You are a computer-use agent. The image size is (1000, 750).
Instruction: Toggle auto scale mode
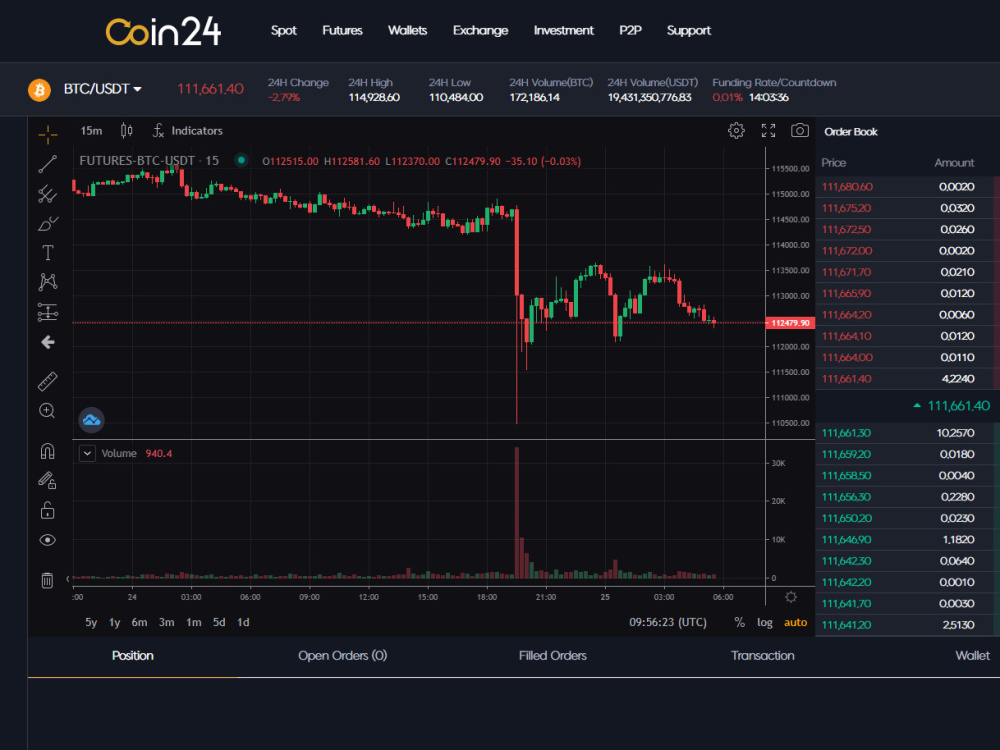(795, 622)
